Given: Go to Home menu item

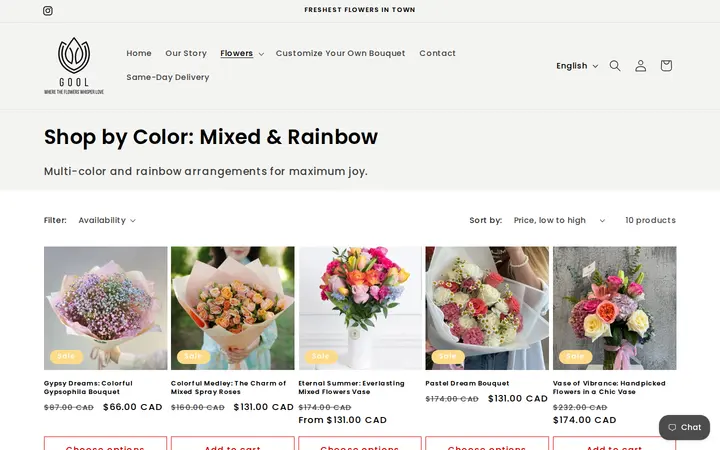Looking at the screenshot, I should click(x=139, y=53).
